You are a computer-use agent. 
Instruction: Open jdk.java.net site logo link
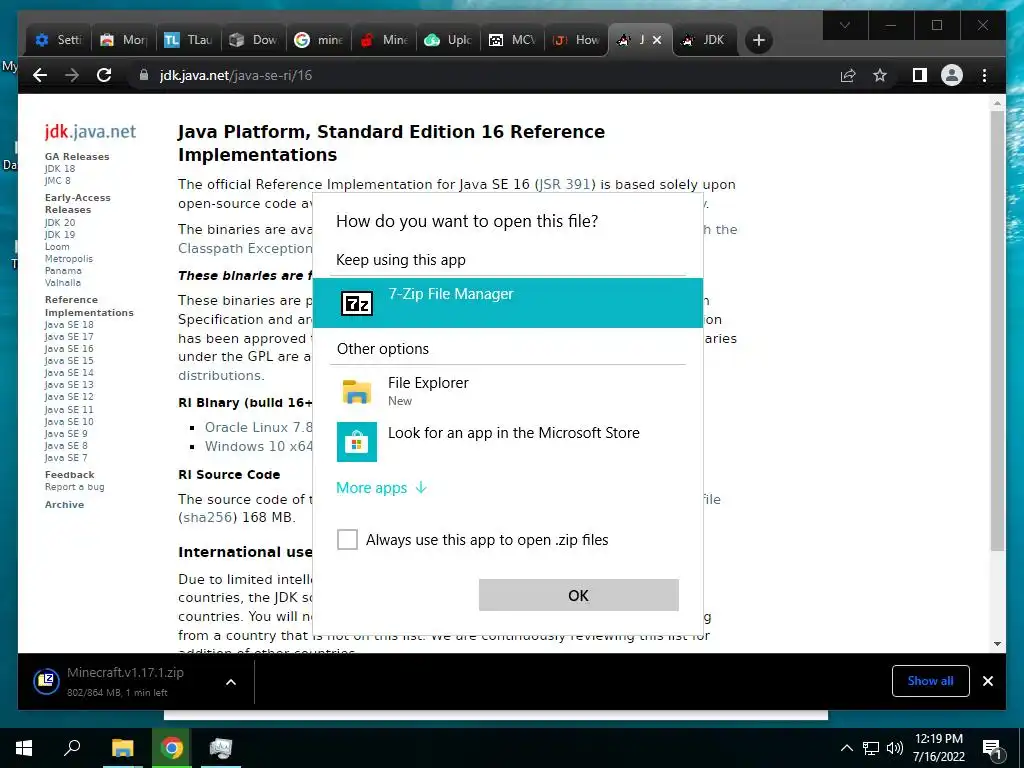[90, 131]
